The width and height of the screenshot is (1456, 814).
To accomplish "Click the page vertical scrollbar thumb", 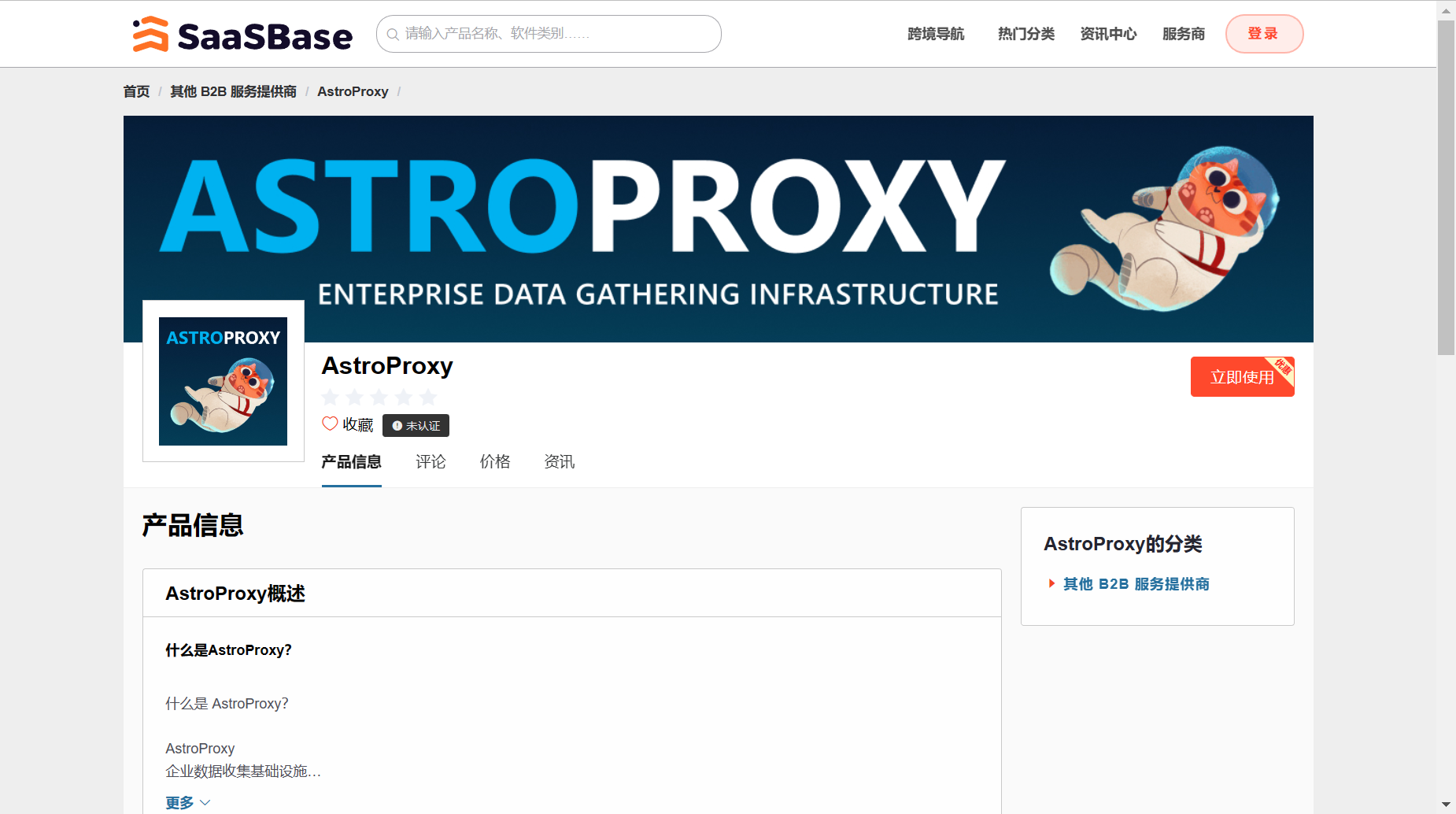I will click(1446, 187).
